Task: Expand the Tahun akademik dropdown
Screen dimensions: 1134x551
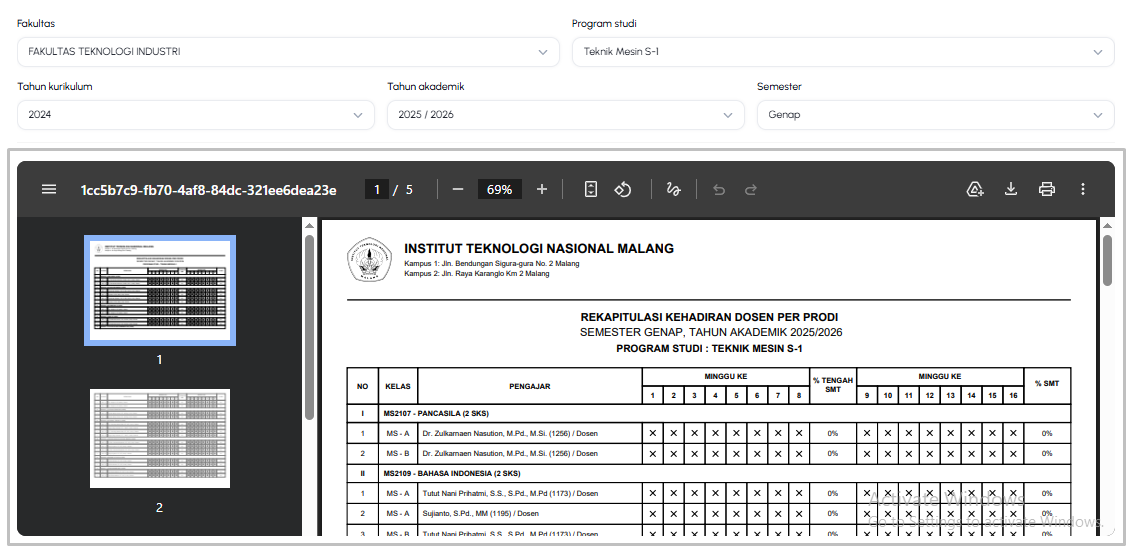Action: [x=566, y=115]
